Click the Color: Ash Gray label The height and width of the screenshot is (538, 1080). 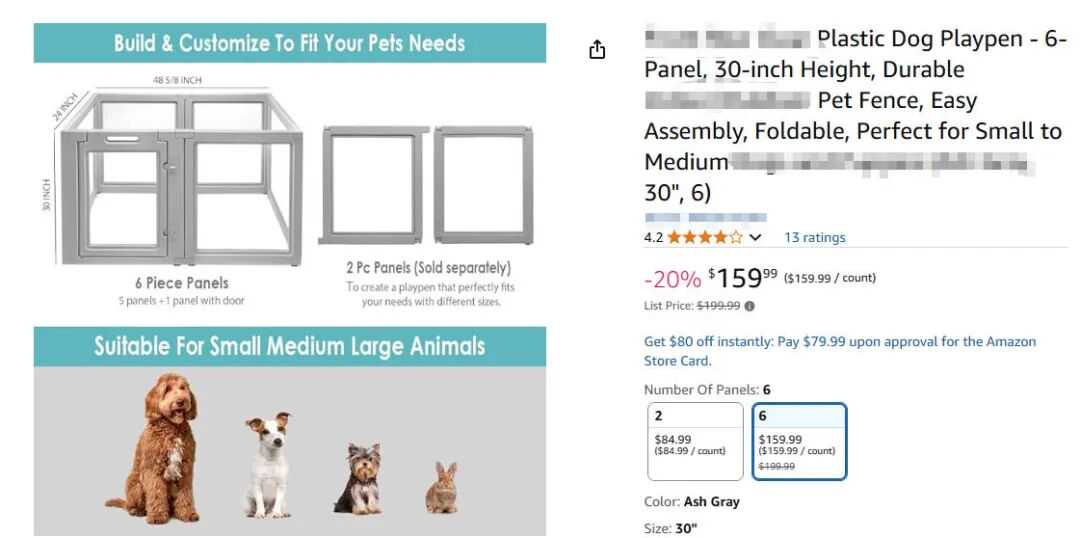pos(692,501)
